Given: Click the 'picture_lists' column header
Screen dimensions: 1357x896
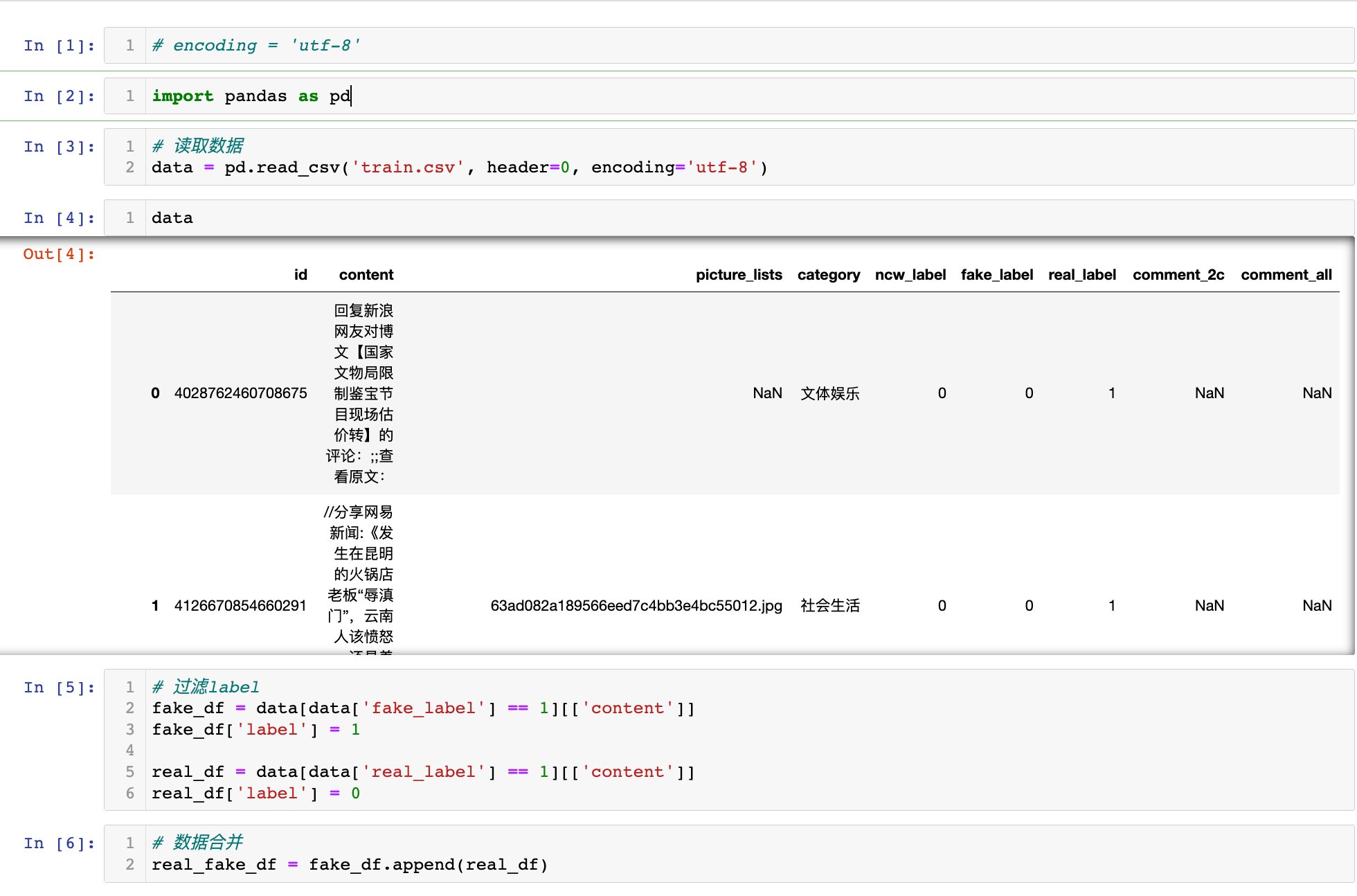Looking at the screenshot, I should tap(738, 275).
